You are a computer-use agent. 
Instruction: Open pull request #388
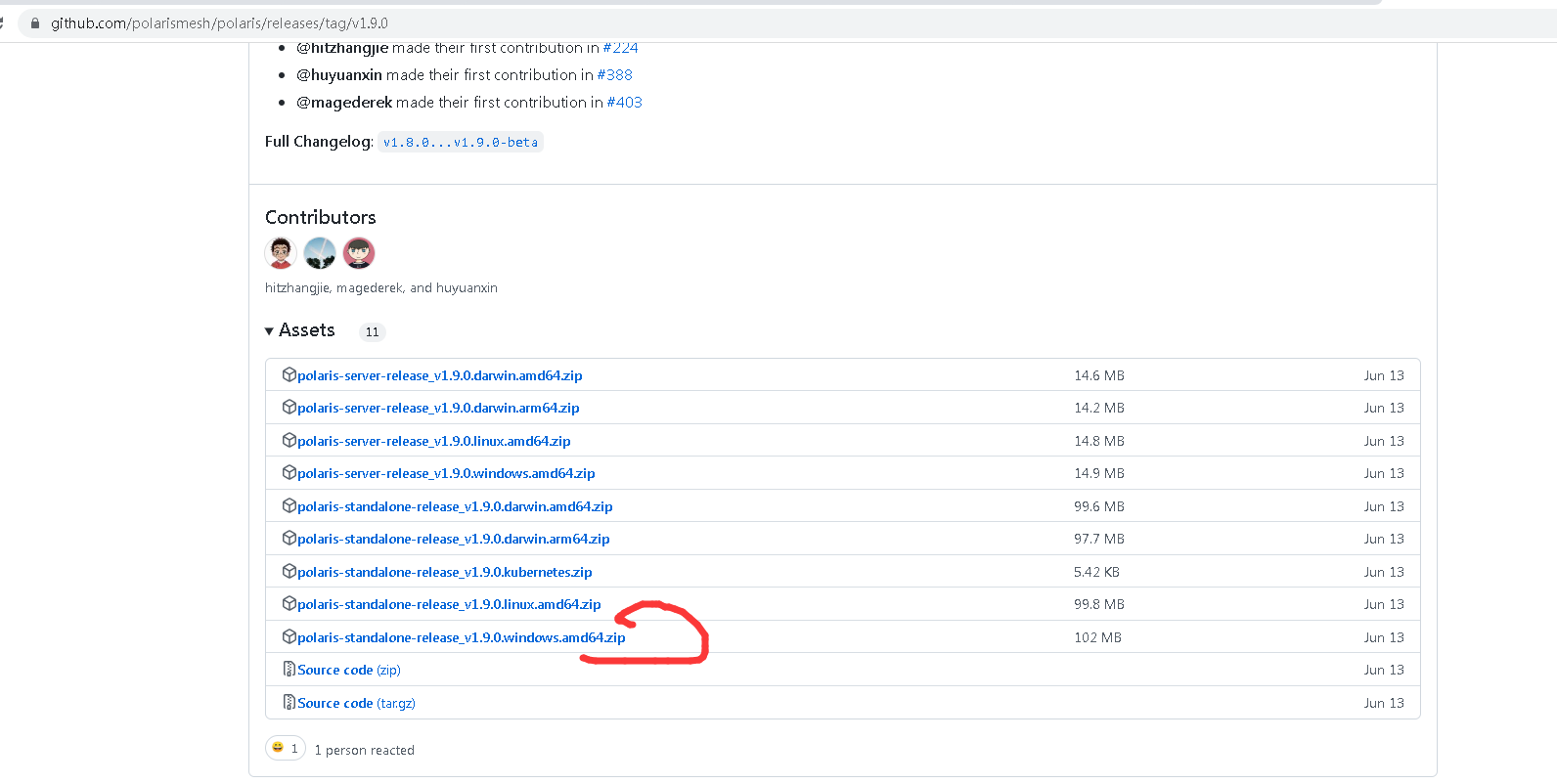[614, 74]
